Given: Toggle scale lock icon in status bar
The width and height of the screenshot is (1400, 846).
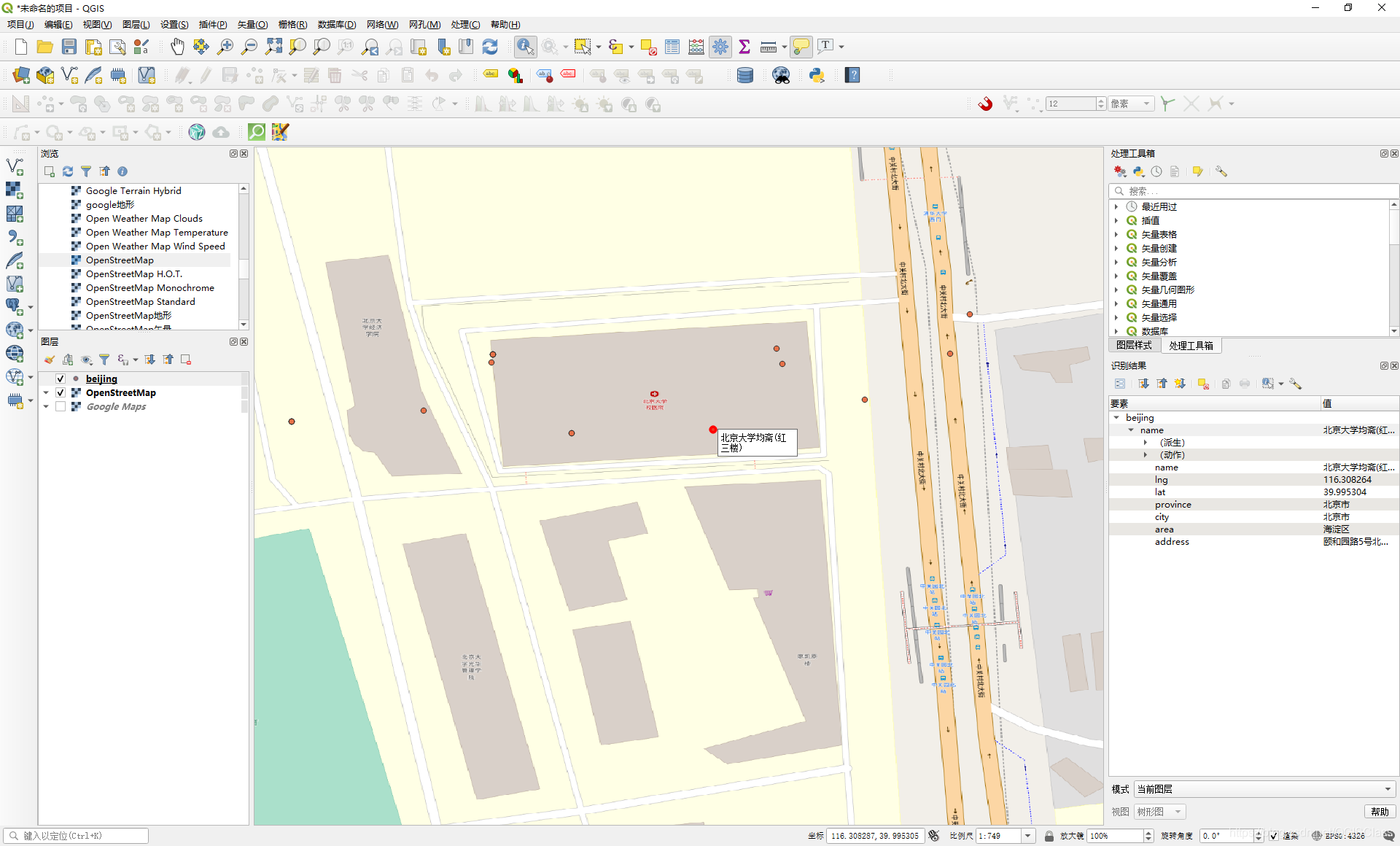Looking at the screenshot, I should [1049, 836].
